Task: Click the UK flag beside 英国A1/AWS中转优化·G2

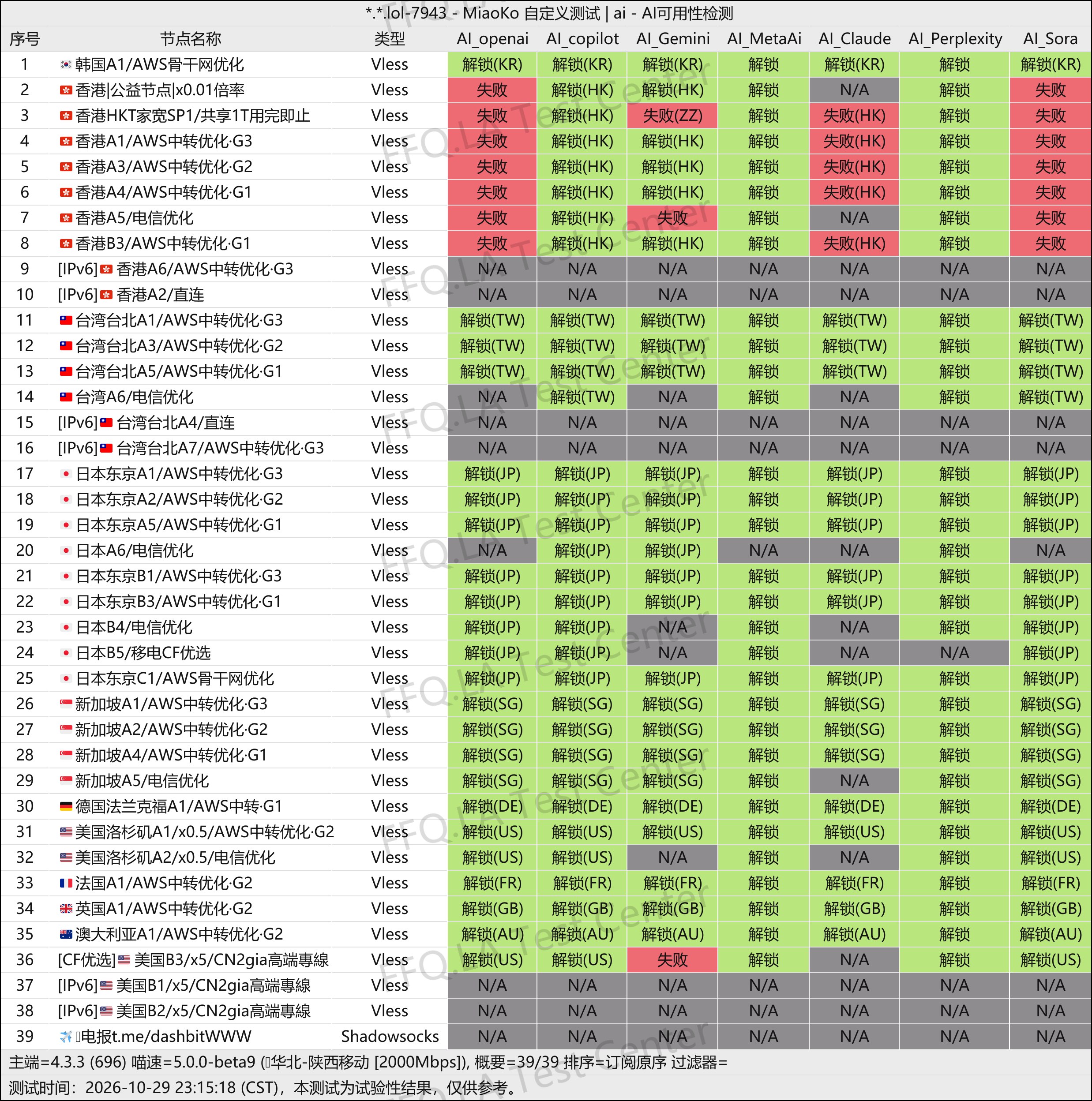Action: coord(66,908)
